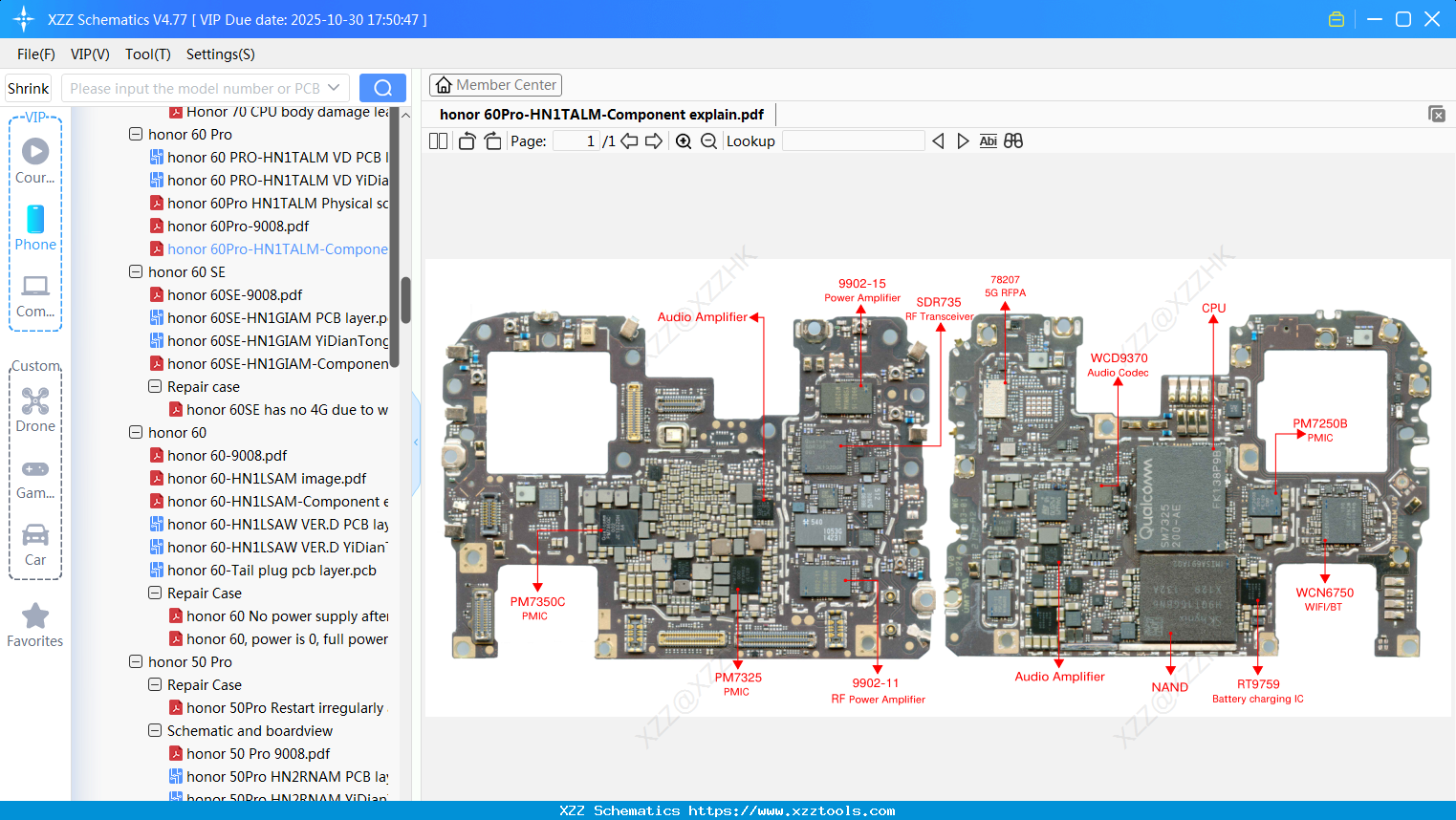This screenshot has width=1456, height=820.
Task: Click the model number search field
Action: click(195, 88)
